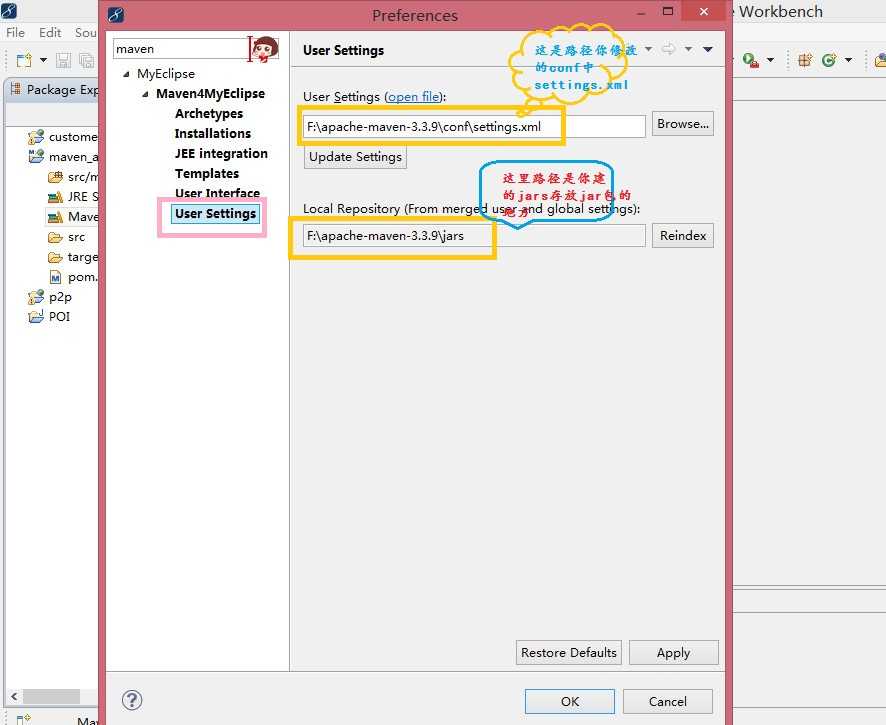Open the File menu
This screenshot has width=886, height=725.
(x=15, y=33)
